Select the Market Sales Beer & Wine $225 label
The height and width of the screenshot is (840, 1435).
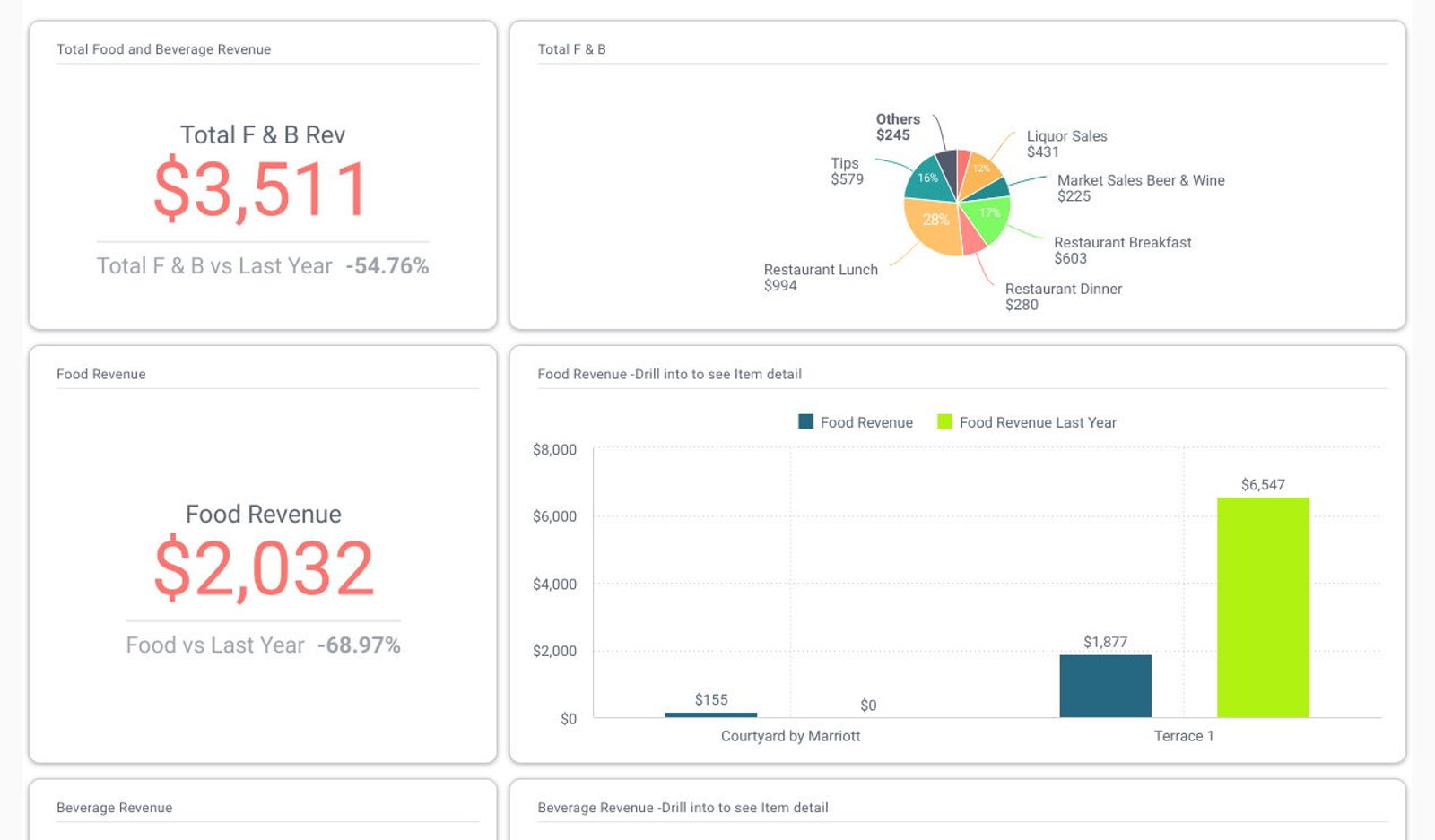[x=1141, y=188]
